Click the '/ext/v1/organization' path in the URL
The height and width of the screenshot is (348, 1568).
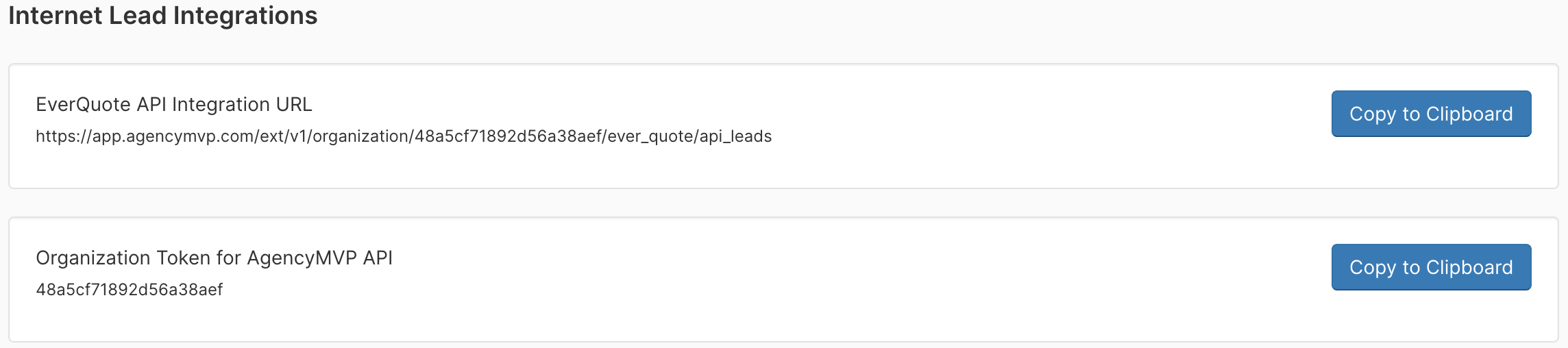pyautogui.click(x=332, y=136)
